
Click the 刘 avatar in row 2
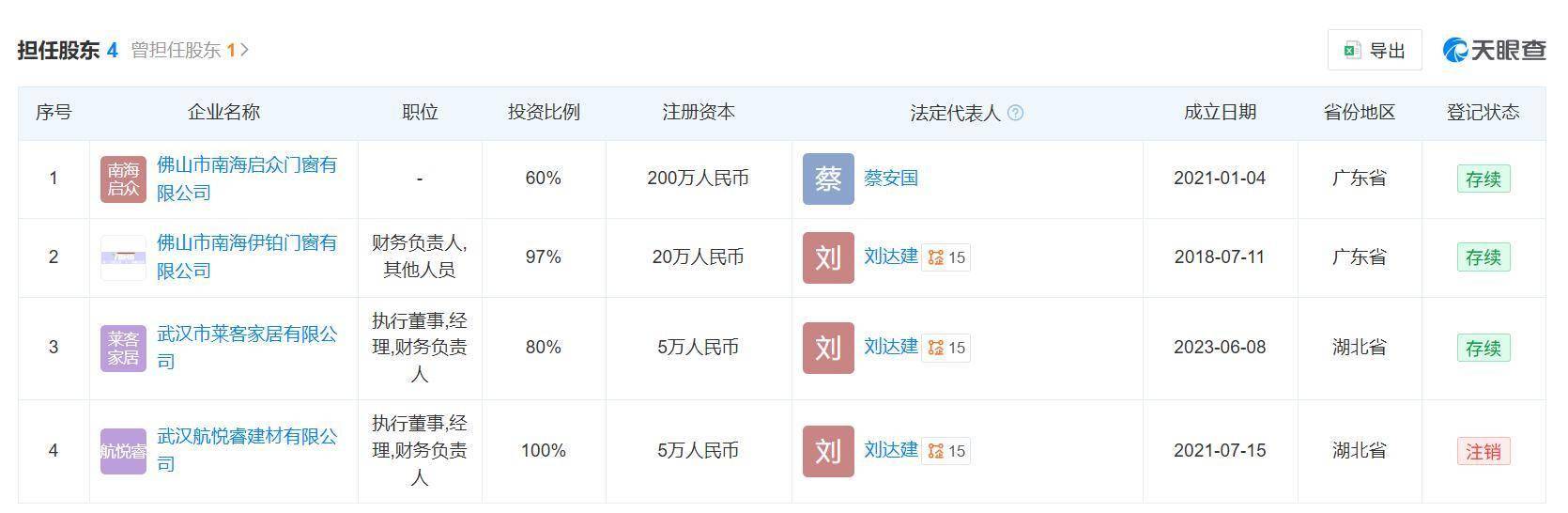click(x=827, y=257)
